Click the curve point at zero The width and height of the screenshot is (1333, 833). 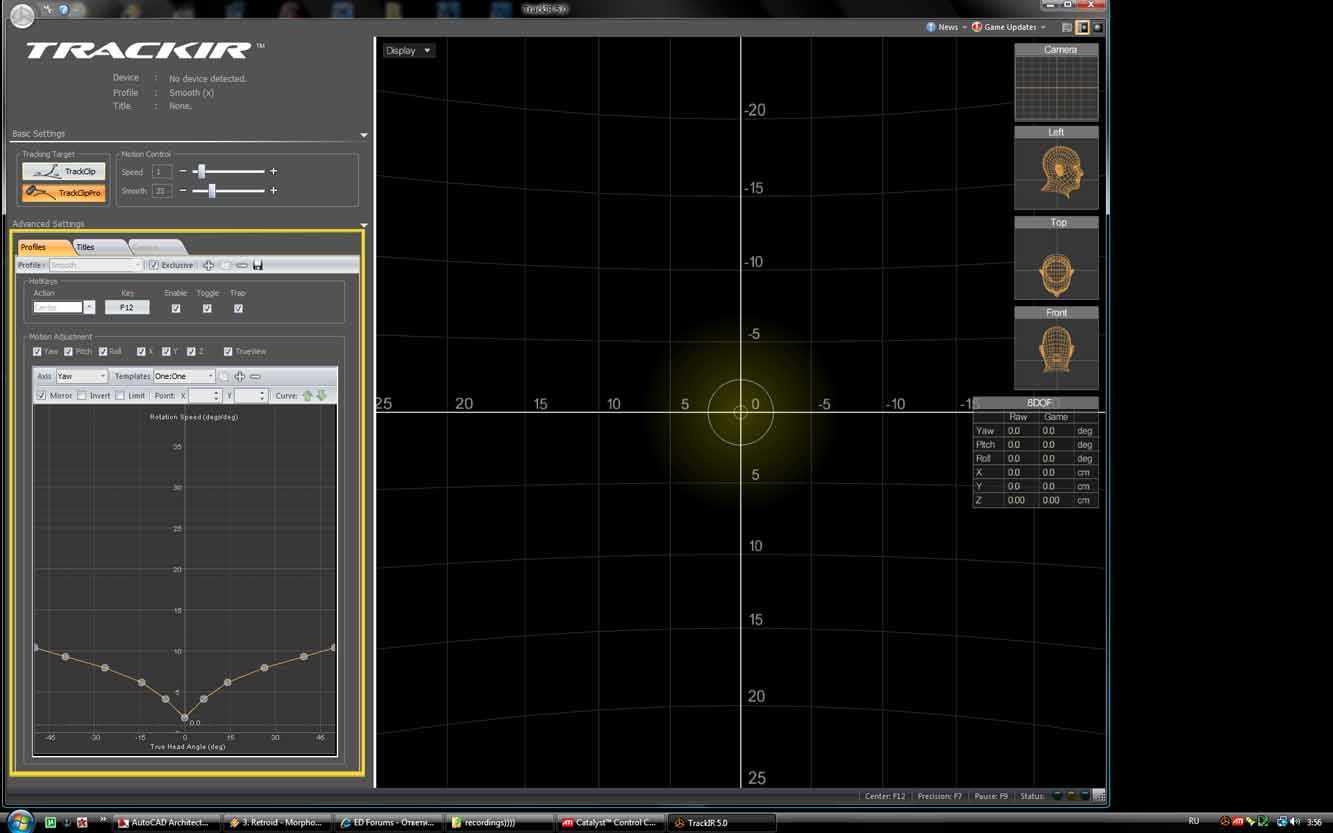(185, 717)
